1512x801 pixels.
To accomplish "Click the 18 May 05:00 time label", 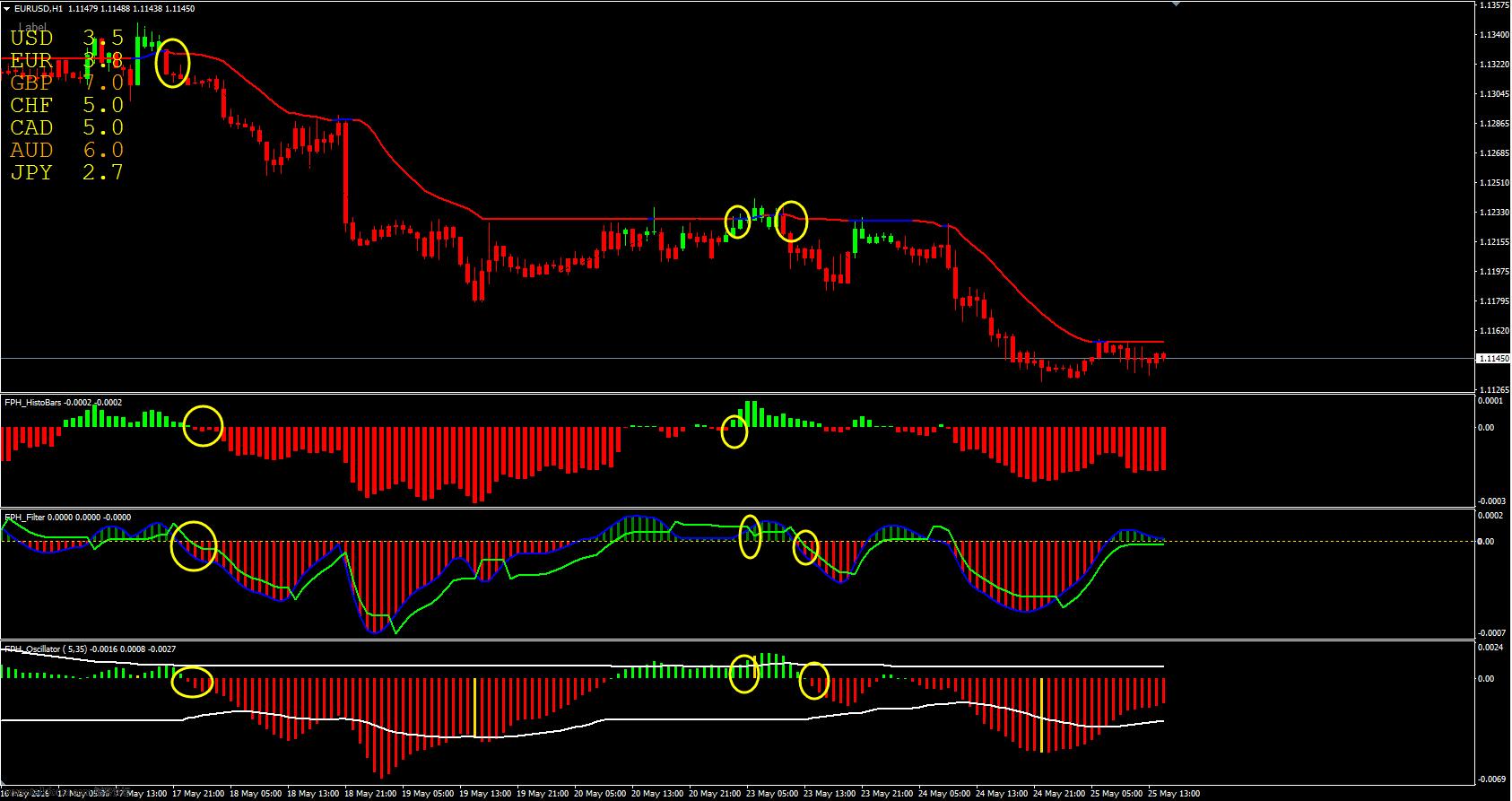I will coord(256,794).
